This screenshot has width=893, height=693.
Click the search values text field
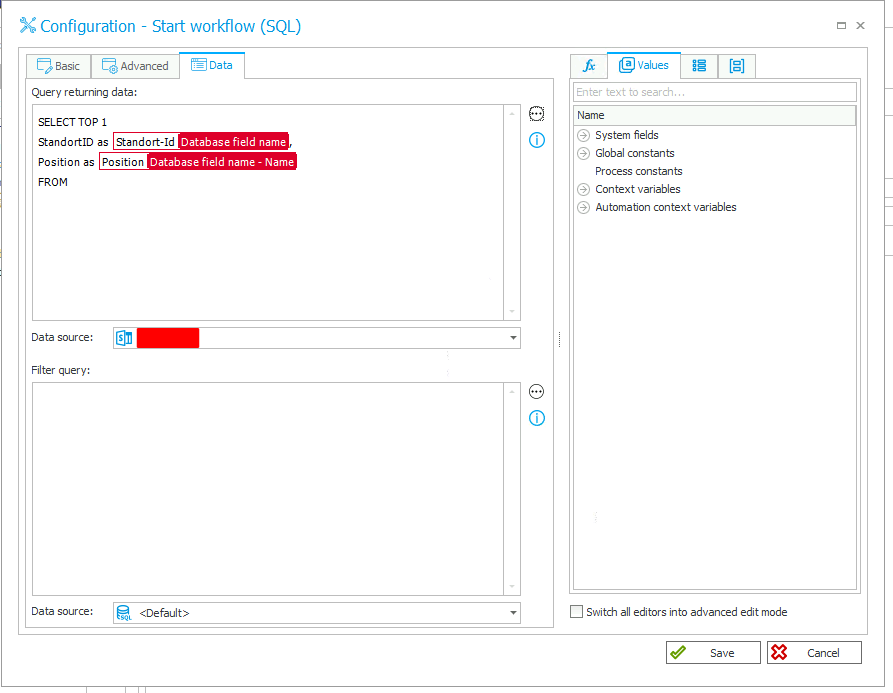[714, 92]
